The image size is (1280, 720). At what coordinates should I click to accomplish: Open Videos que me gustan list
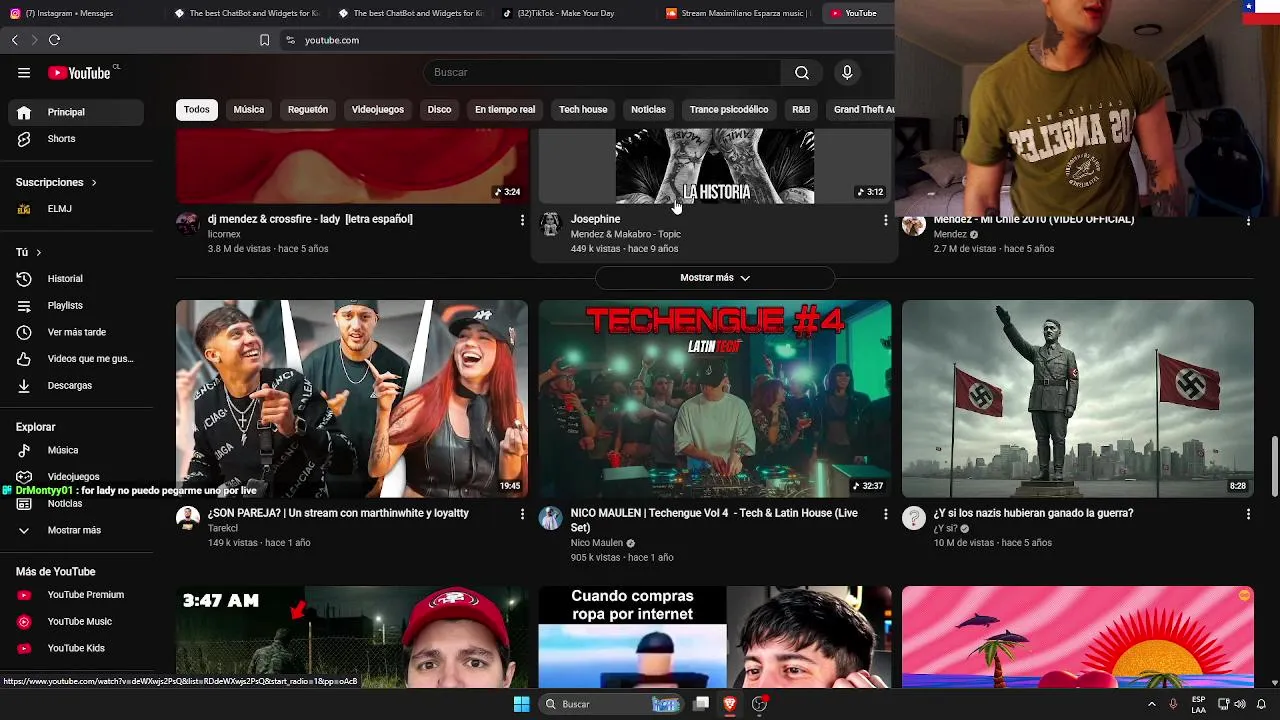pyautogui.click(x=76, y=358)
